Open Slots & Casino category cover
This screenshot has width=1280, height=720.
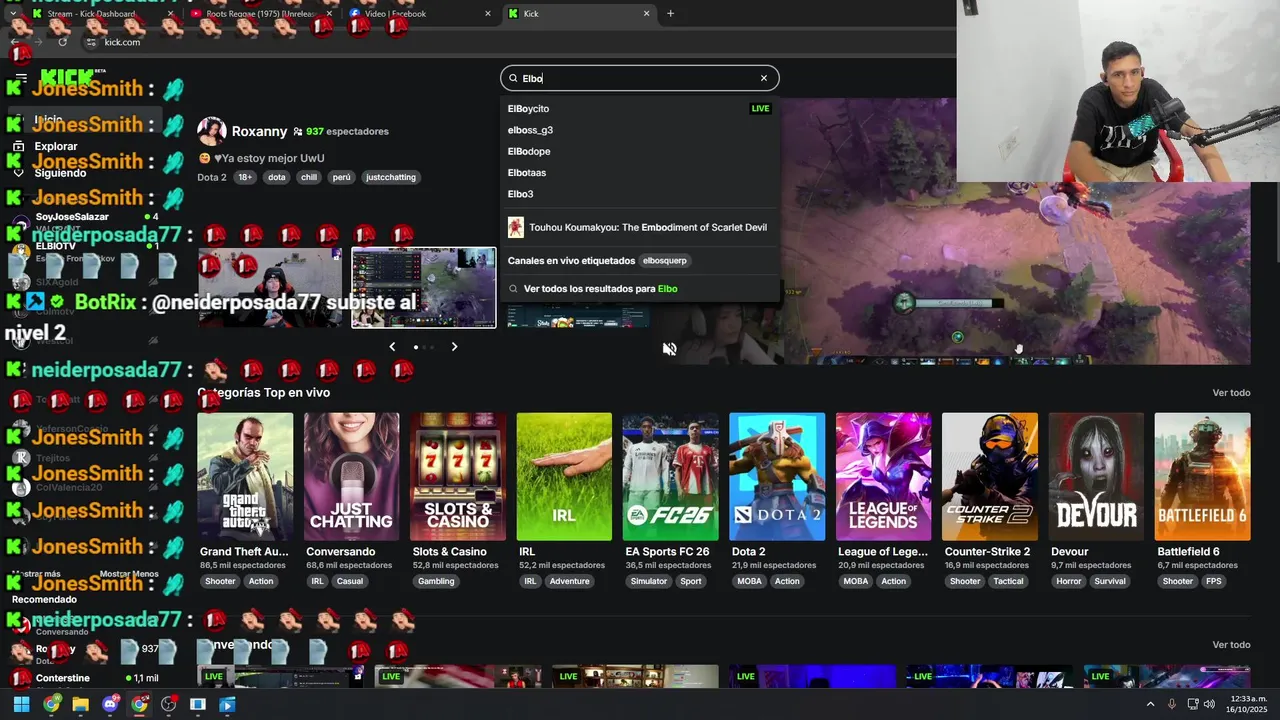click(x=458, y=477)
